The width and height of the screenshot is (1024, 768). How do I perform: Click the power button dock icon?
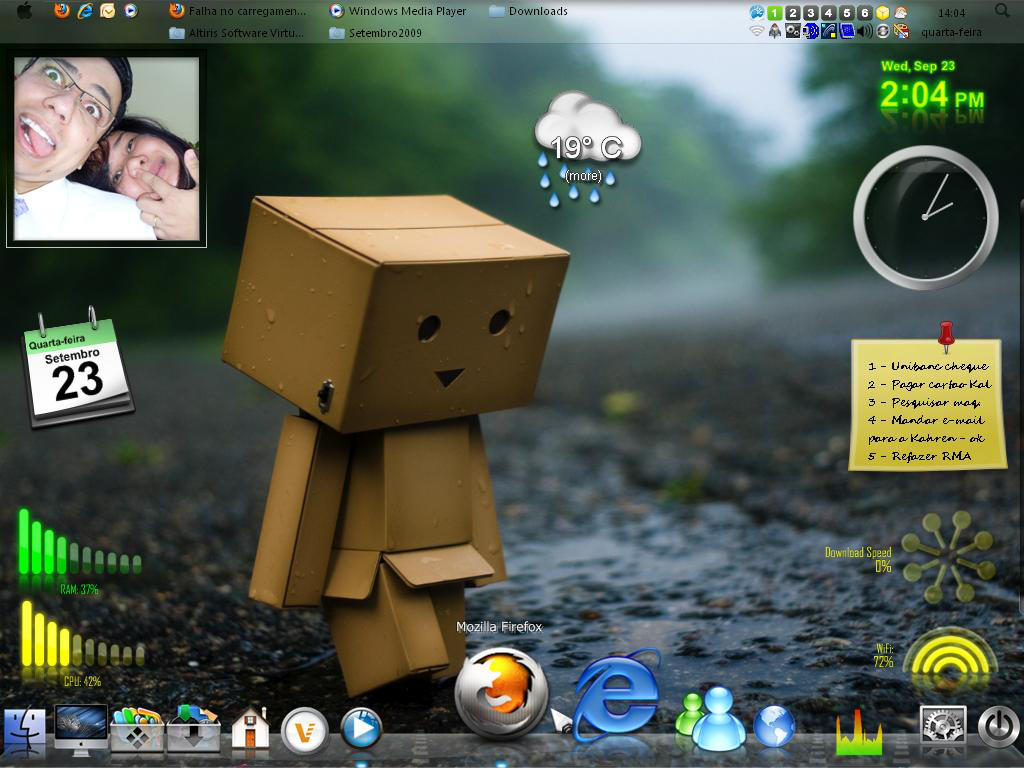point(998,726)
